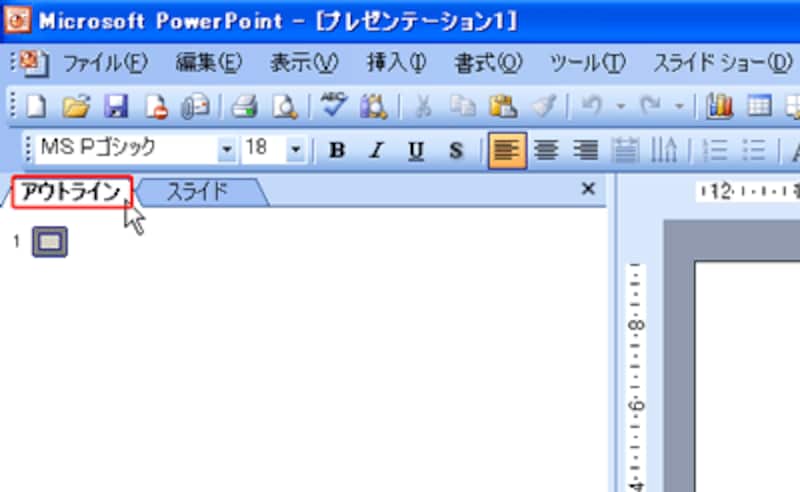Toggle text Shadow formatting
The image size is (800, 492).
click(x=456, y=150)
